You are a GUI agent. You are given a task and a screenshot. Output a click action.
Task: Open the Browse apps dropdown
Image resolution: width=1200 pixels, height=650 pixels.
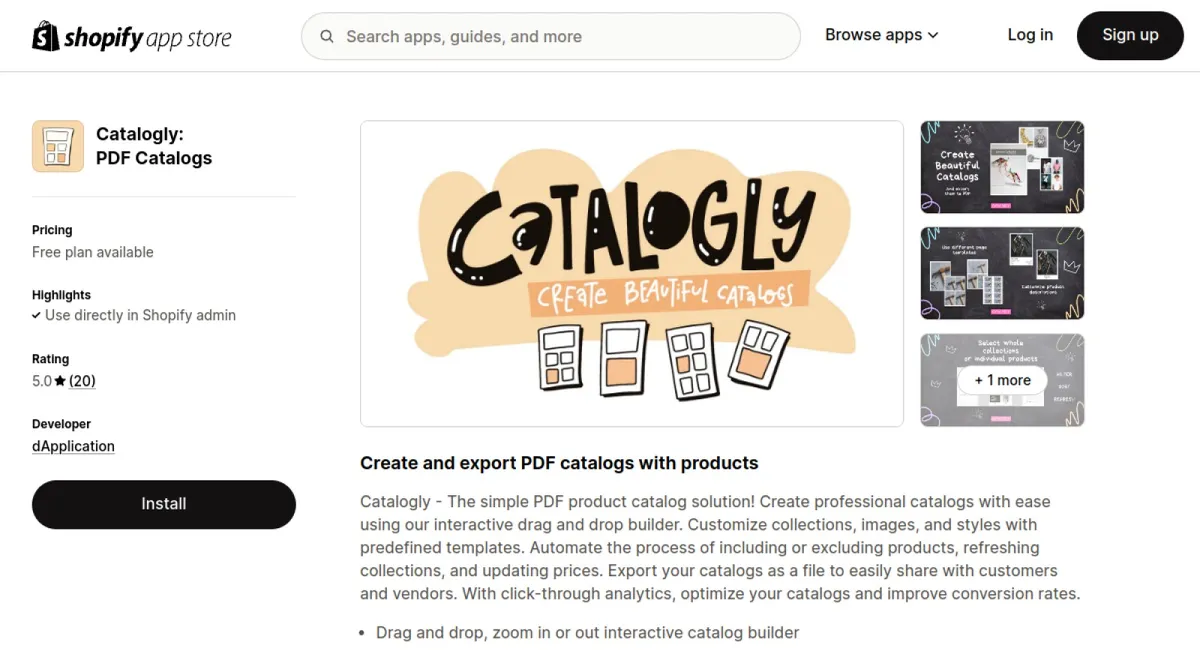point(874,34)
